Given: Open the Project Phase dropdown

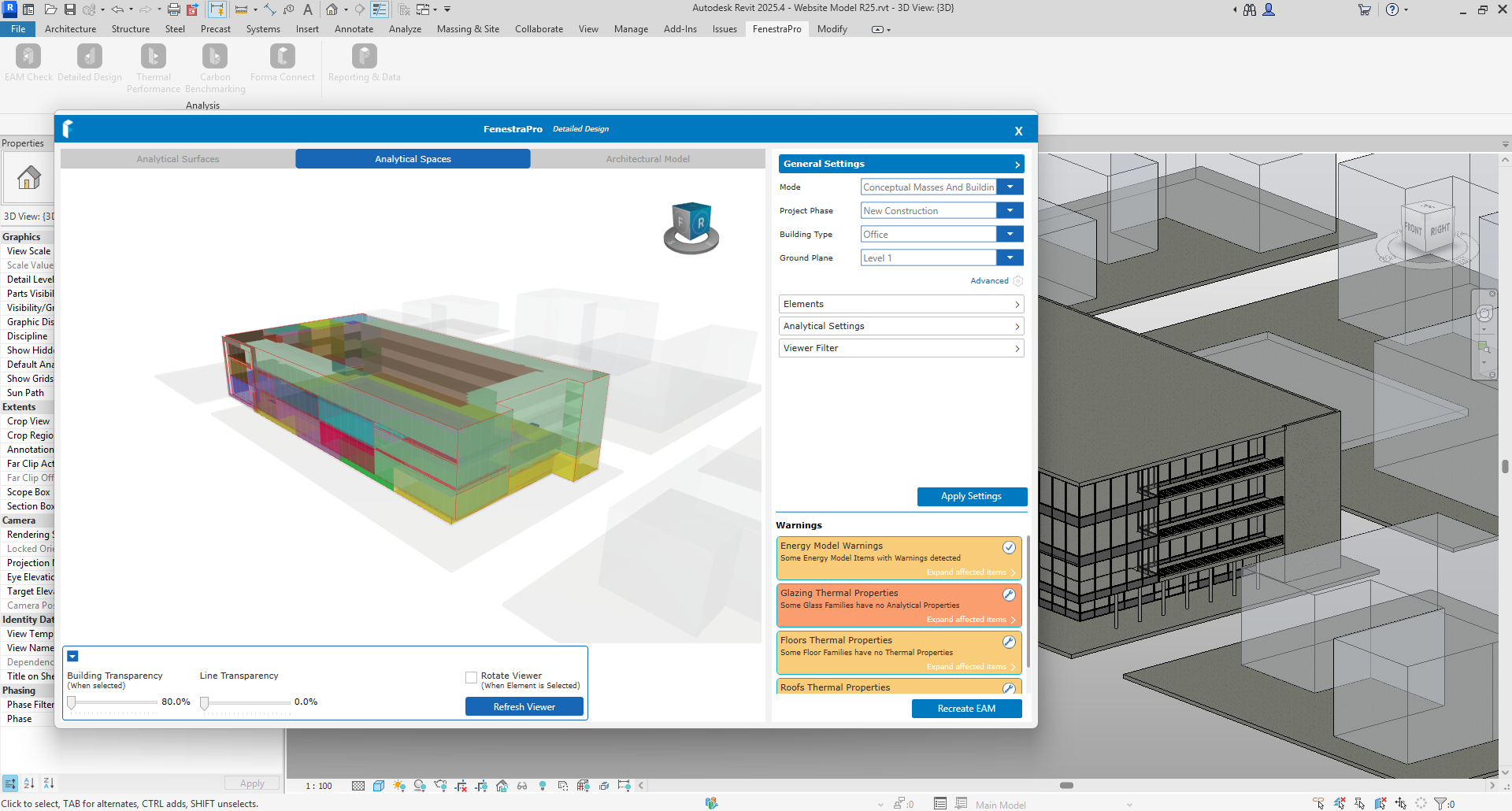Looking at the screenshot, I should tap(1010, 210).
